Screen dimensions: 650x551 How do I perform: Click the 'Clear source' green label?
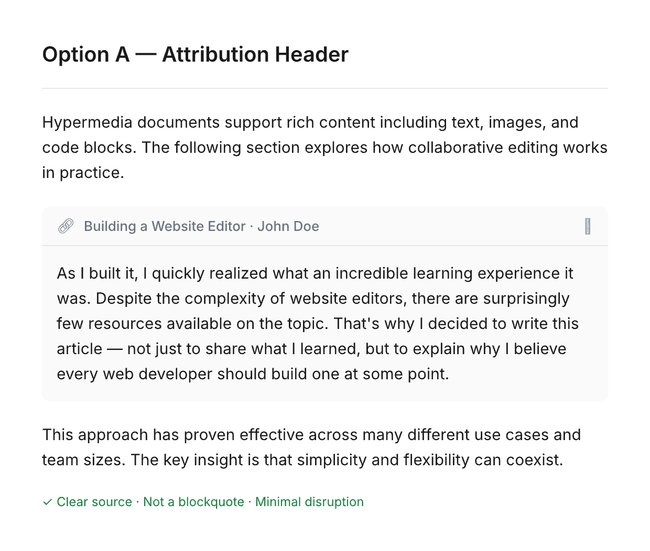[95, 502]
